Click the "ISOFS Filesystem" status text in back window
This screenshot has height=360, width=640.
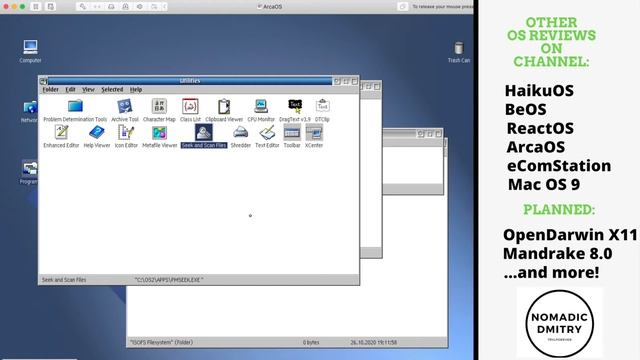click(x=161, y=342)
